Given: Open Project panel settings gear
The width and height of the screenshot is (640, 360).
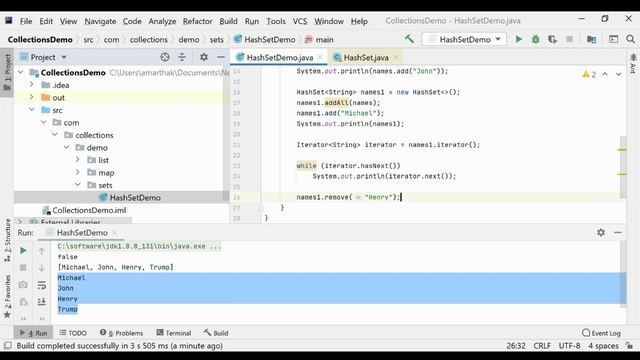Looking at the screenshot, I should click(204, 57).
